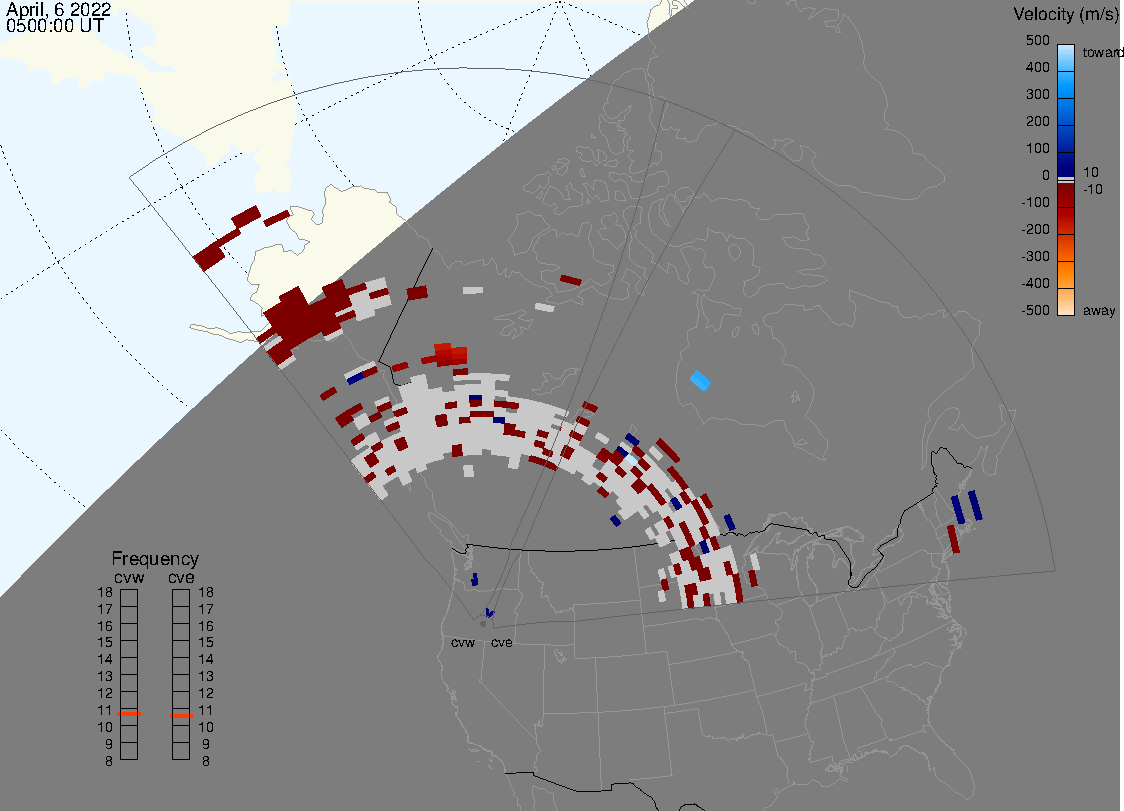Image resolution: width=1124 pixels, height=811 pixels.
Task: Click the peach 'away' segment of velocity scale
Action: [1066, 301]
